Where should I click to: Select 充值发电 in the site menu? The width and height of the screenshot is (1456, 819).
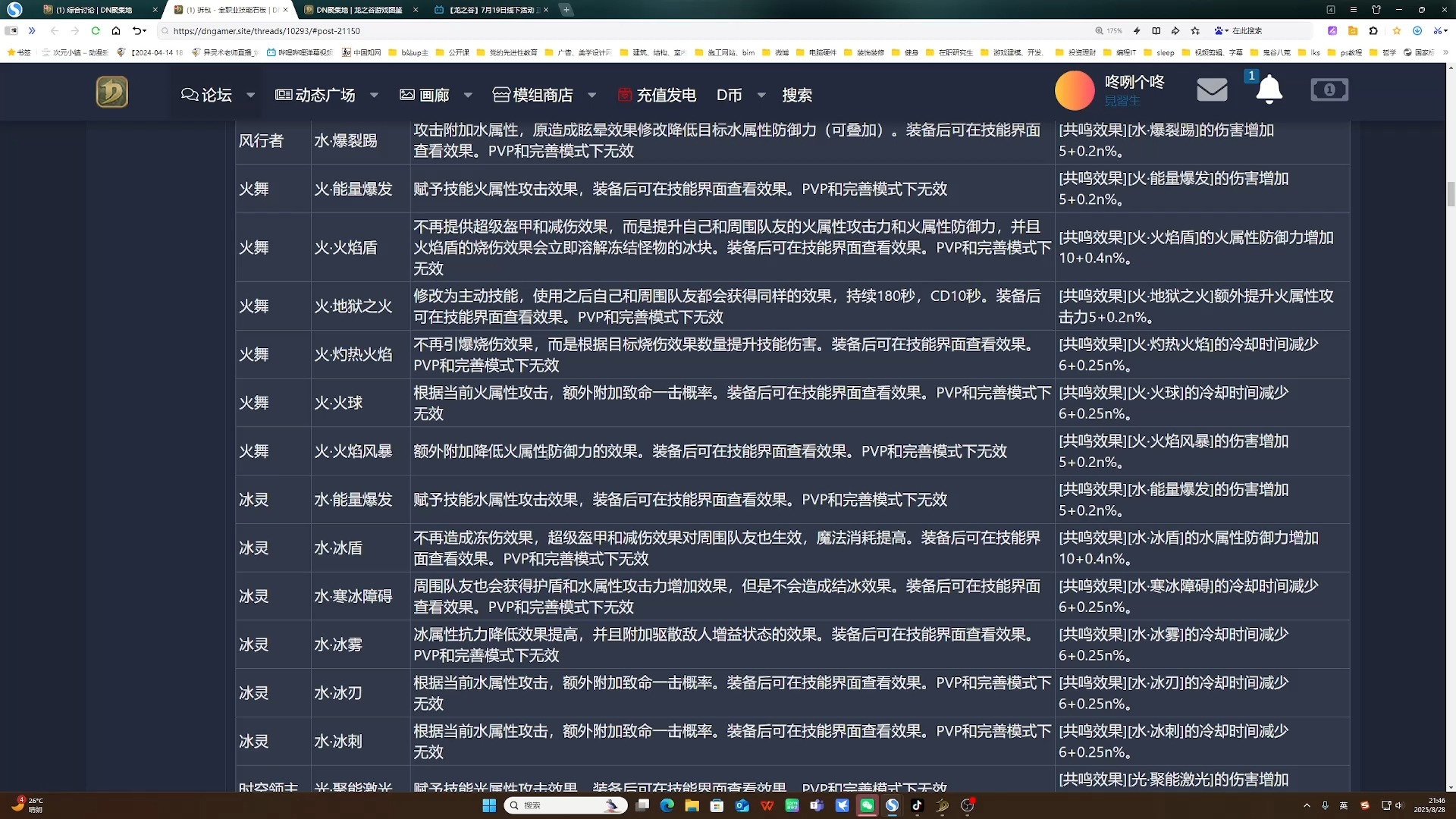pos(666,95)
